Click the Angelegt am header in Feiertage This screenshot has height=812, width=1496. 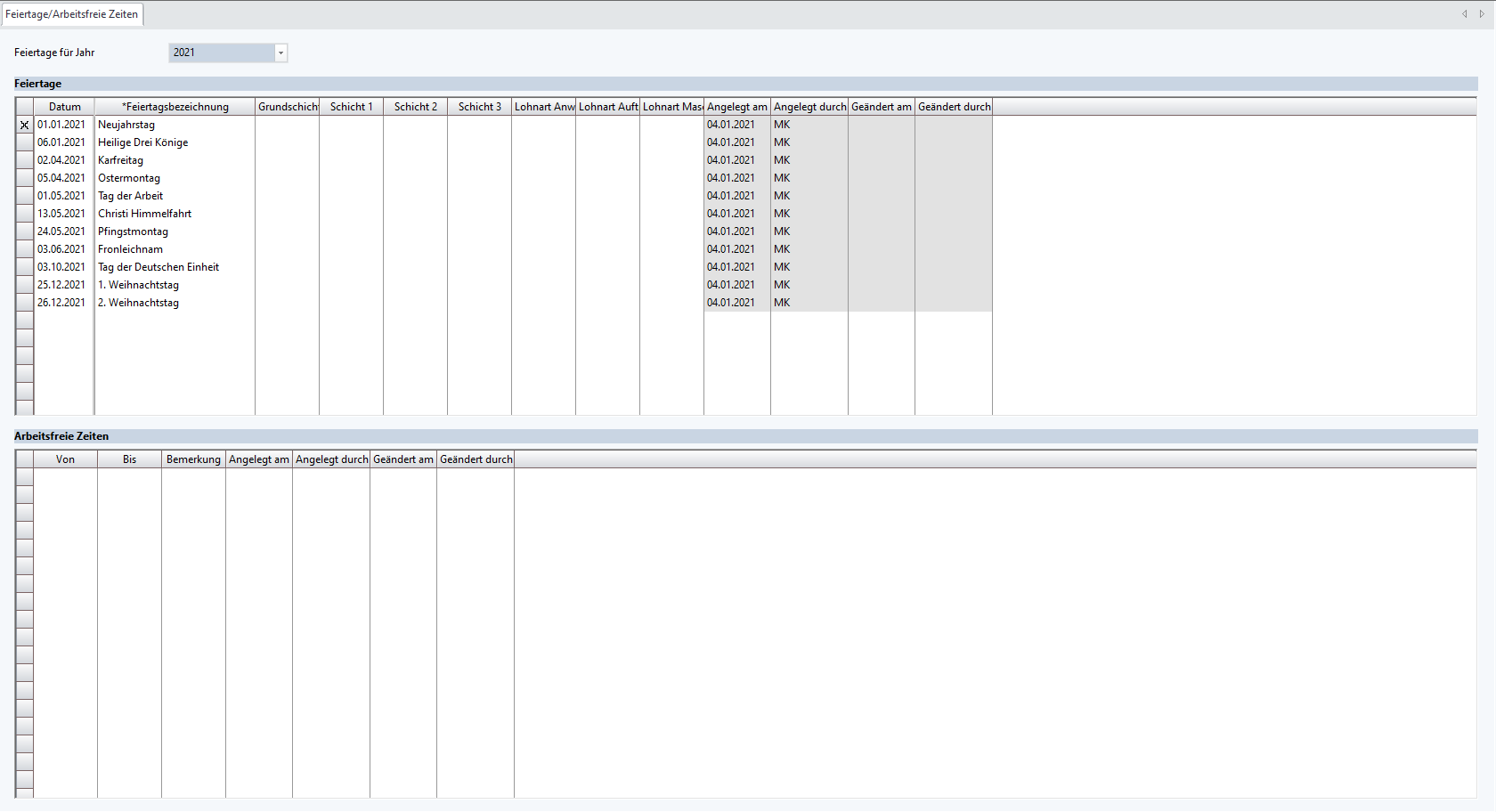click(x=736, y=107)
